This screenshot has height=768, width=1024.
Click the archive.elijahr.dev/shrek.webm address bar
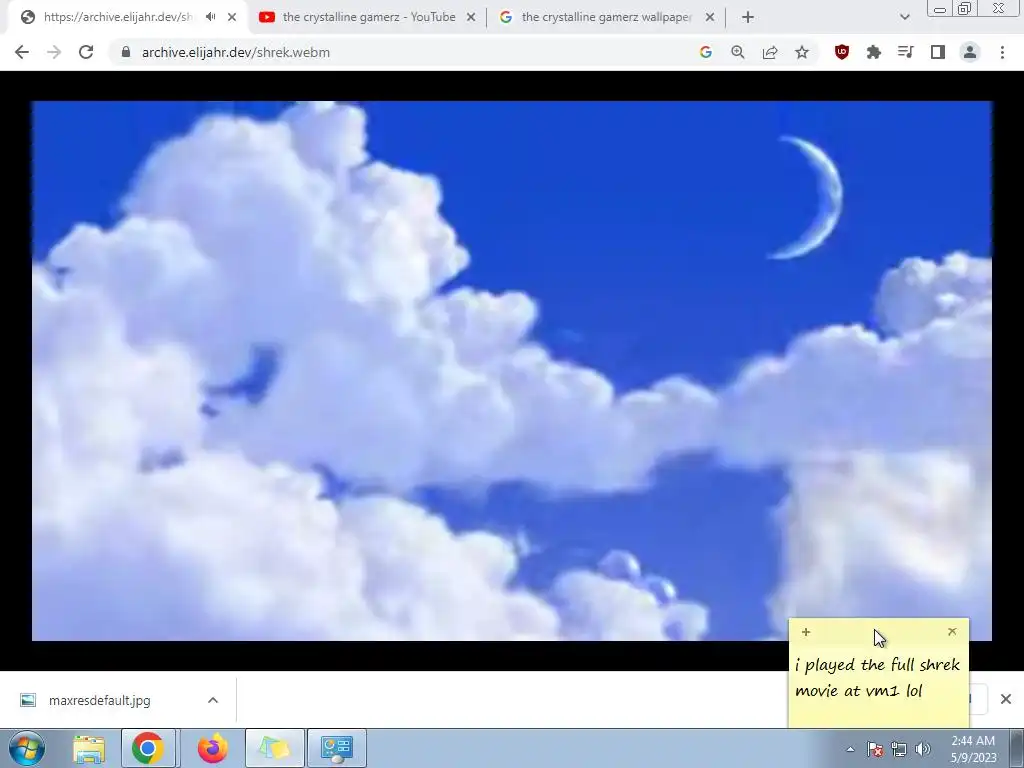point(405,52)
